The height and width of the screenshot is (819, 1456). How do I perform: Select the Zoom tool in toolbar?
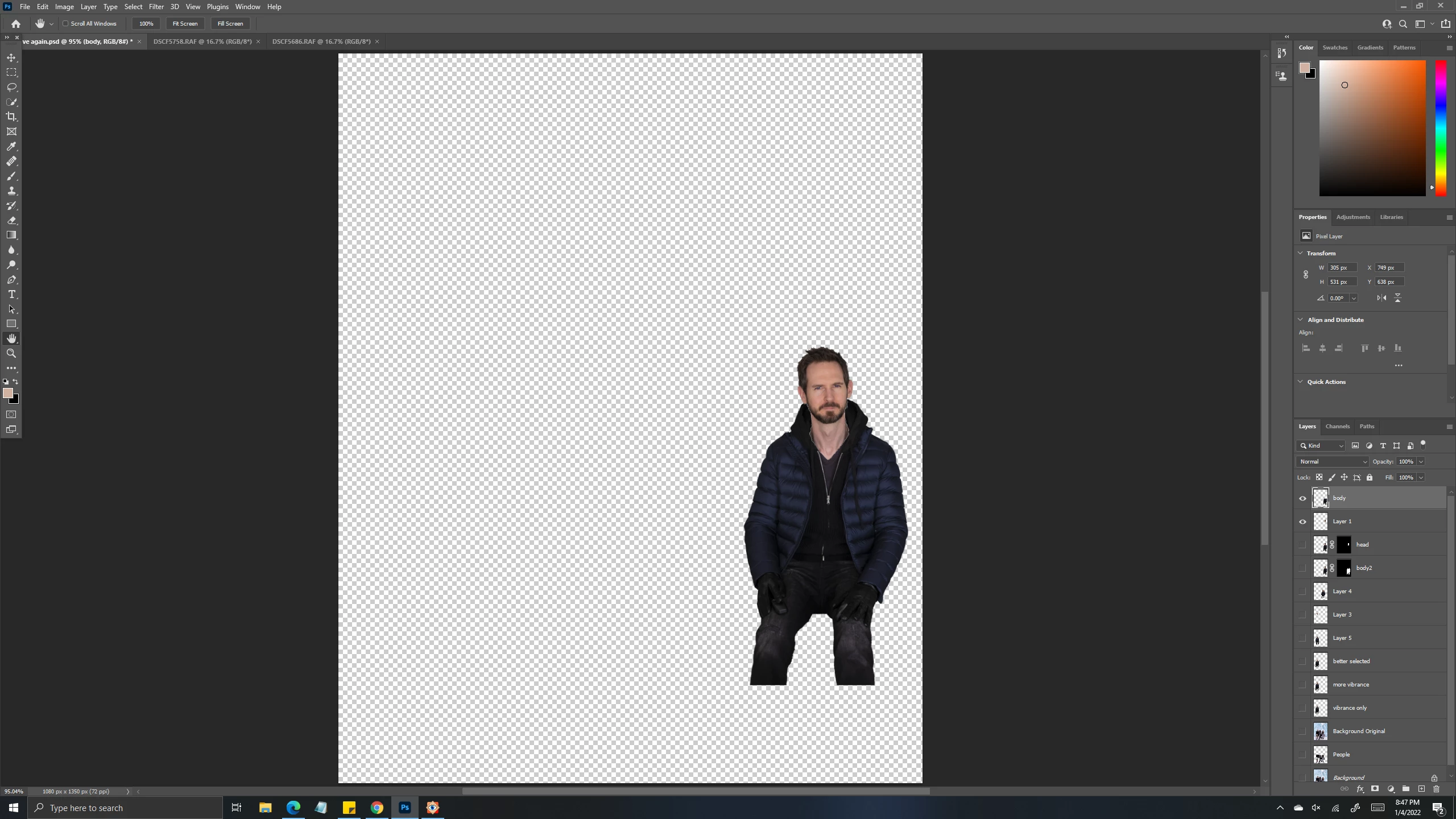(x=11, y=353)
